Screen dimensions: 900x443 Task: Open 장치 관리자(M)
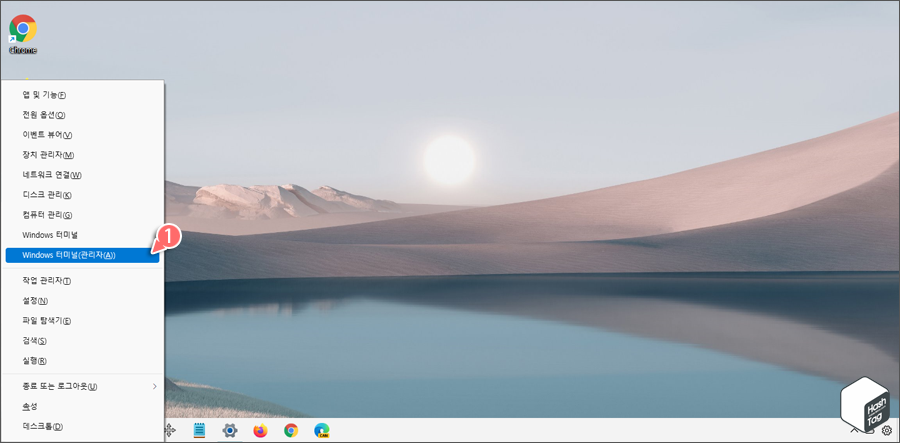click(x=82, y=155)
